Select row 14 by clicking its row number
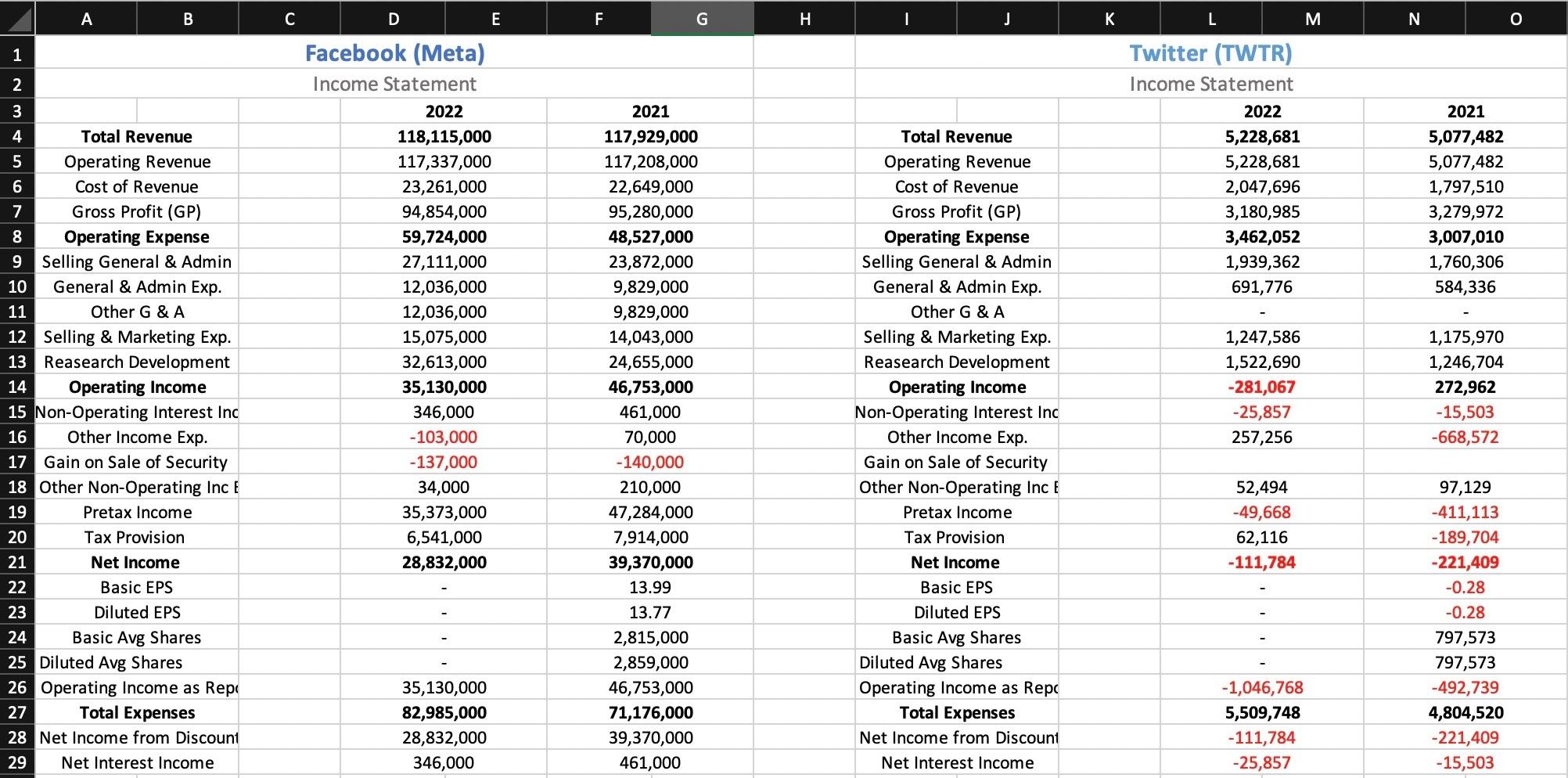 click(17, 387)
